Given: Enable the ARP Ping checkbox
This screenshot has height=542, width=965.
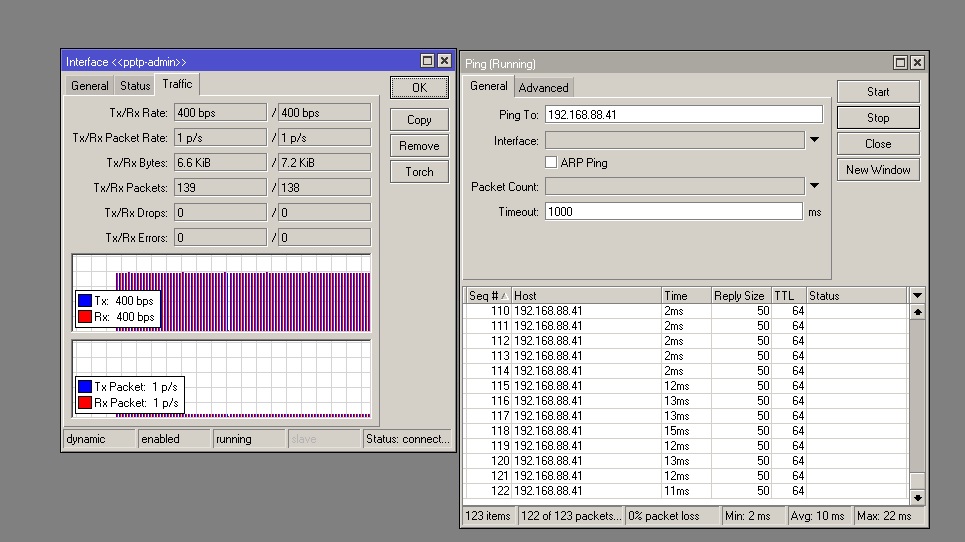Looking at the screenshot, I should coord(551,162).
